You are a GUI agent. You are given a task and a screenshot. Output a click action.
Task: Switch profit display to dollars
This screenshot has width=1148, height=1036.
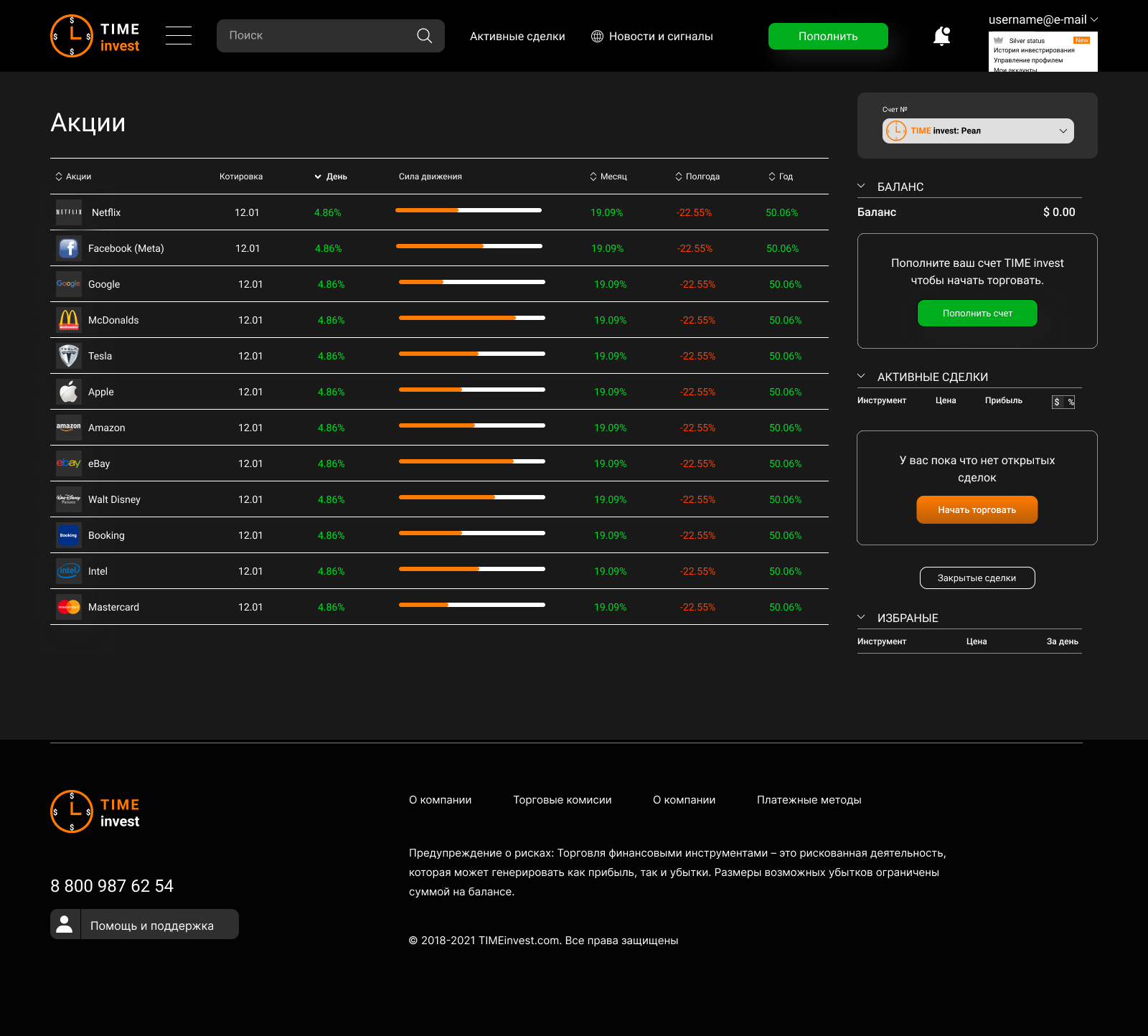[1057, 402]
